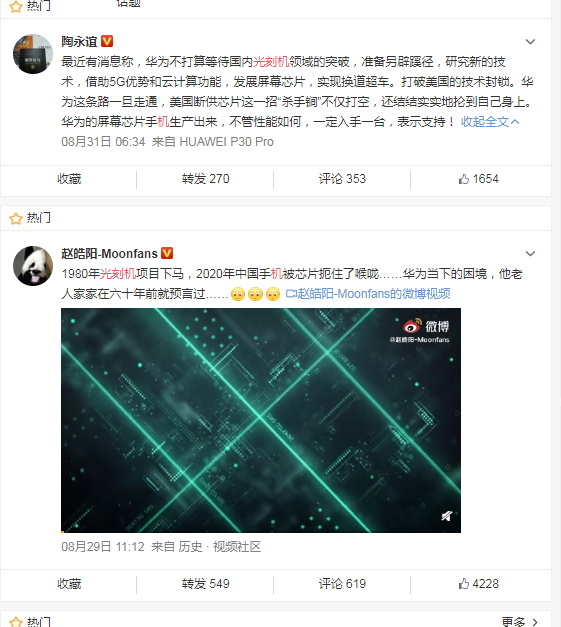Click verified V badge next to 赵皓阳-Moonfans

(167, 253)
